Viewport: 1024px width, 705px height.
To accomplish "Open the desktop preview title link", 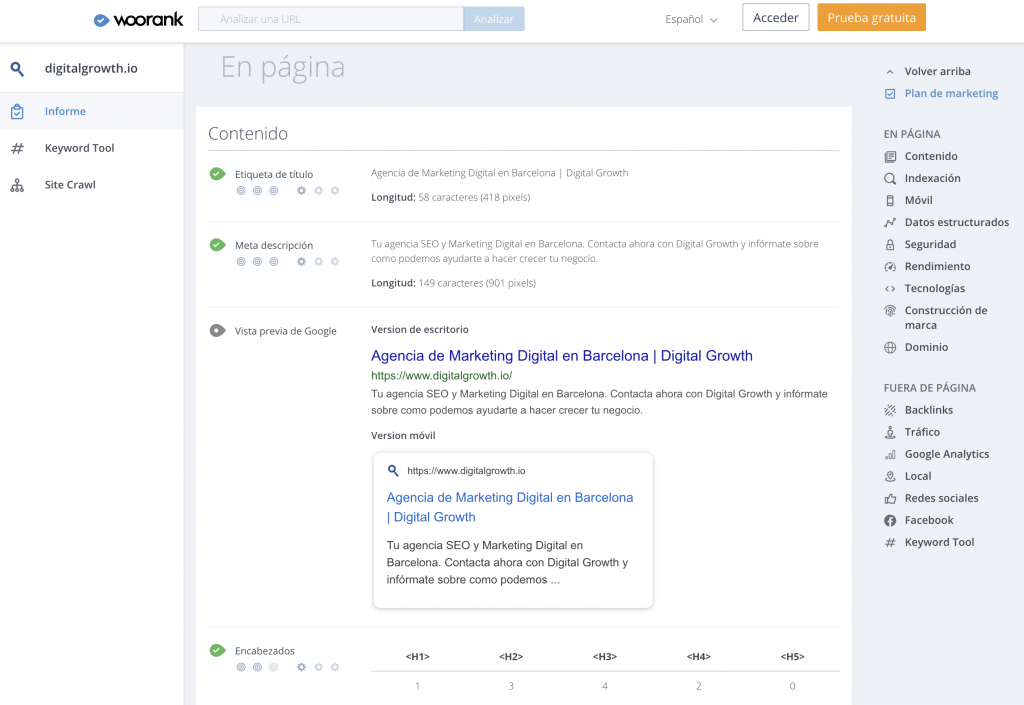I will (x=562, y=356).
